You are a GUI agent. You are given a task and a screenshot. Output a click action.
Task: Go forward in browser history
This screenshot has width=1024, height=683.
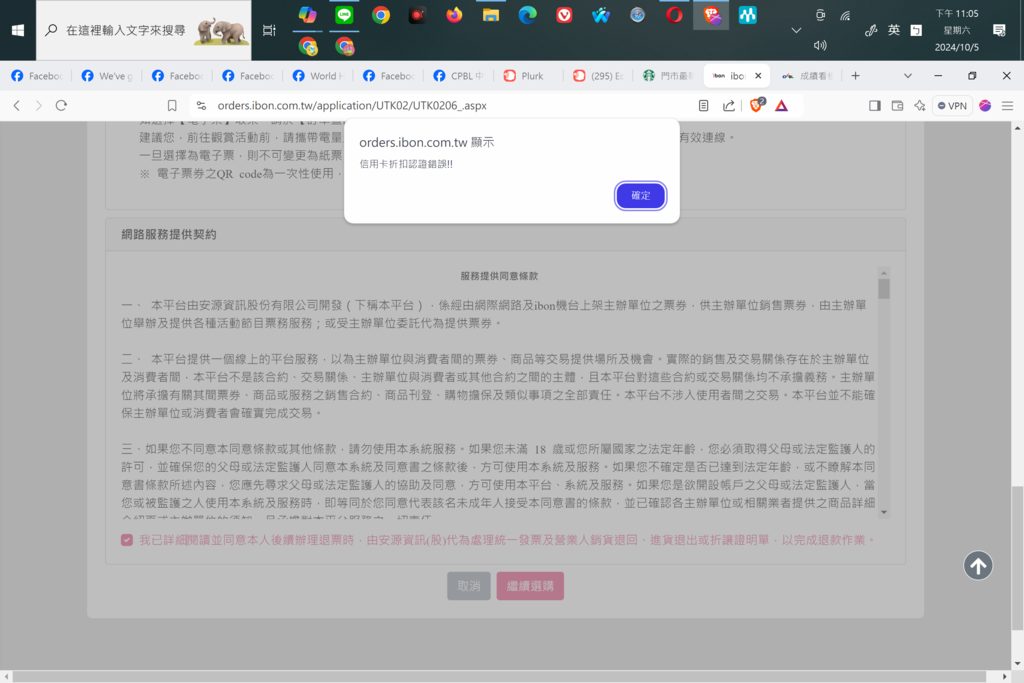tap(39, 105)
